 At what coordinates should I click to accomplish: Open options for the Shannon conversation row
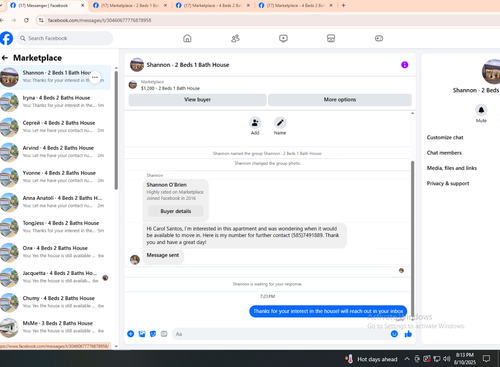pos(95,77)
